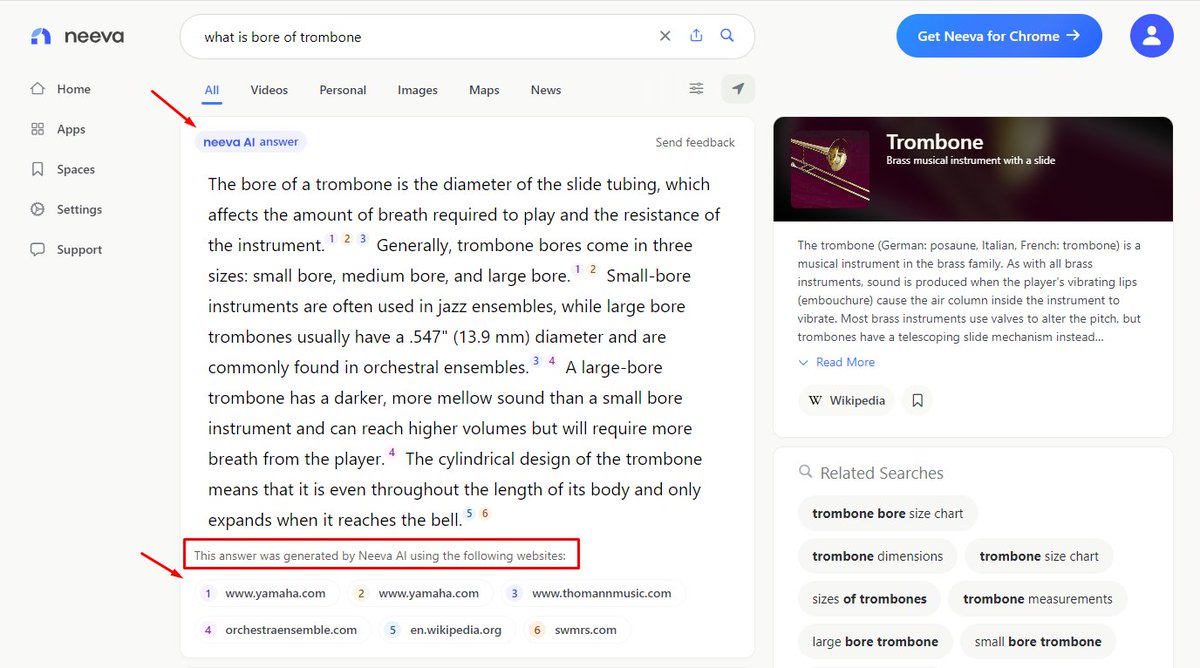
Task: Search related large bore trombone
Action: pyautogui.click(x=876, y=642)
